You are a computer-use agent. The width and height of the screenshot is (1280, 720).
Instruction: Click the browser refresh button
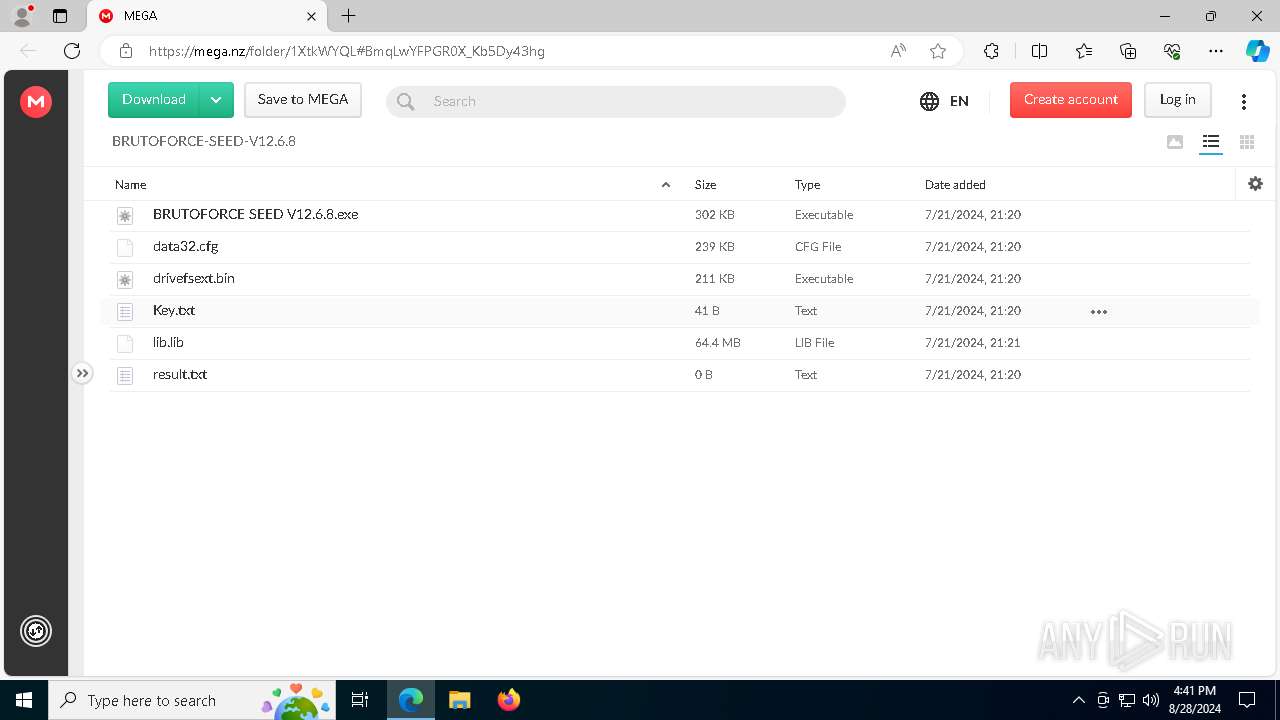pos(72,51)
